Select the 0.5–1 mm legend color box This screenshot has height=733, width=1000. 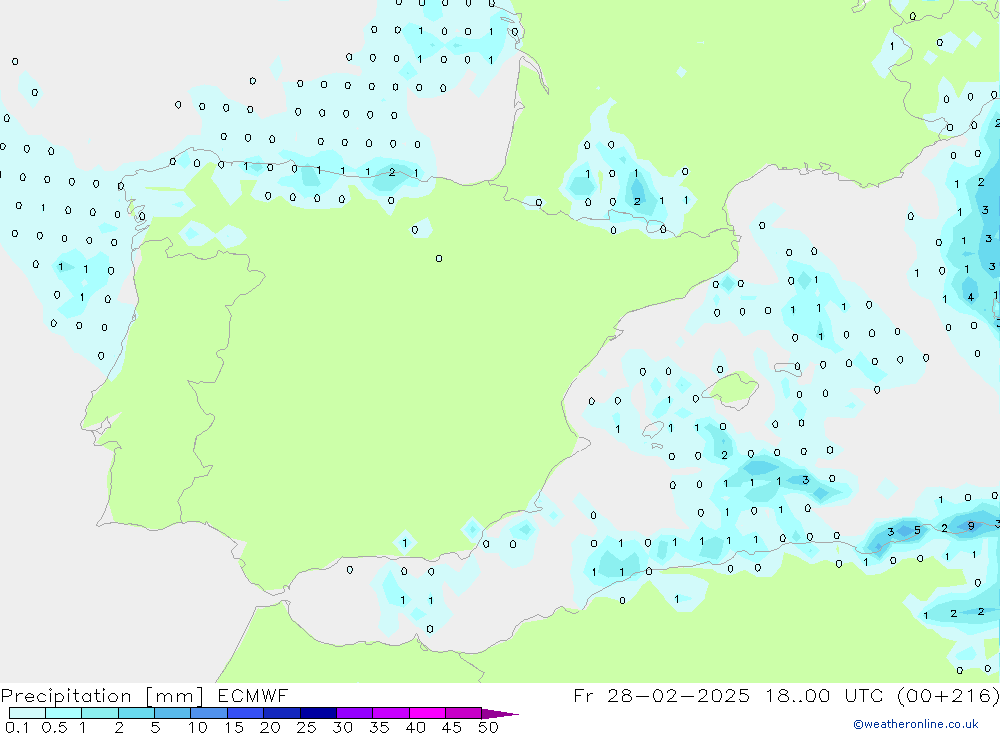63,713
